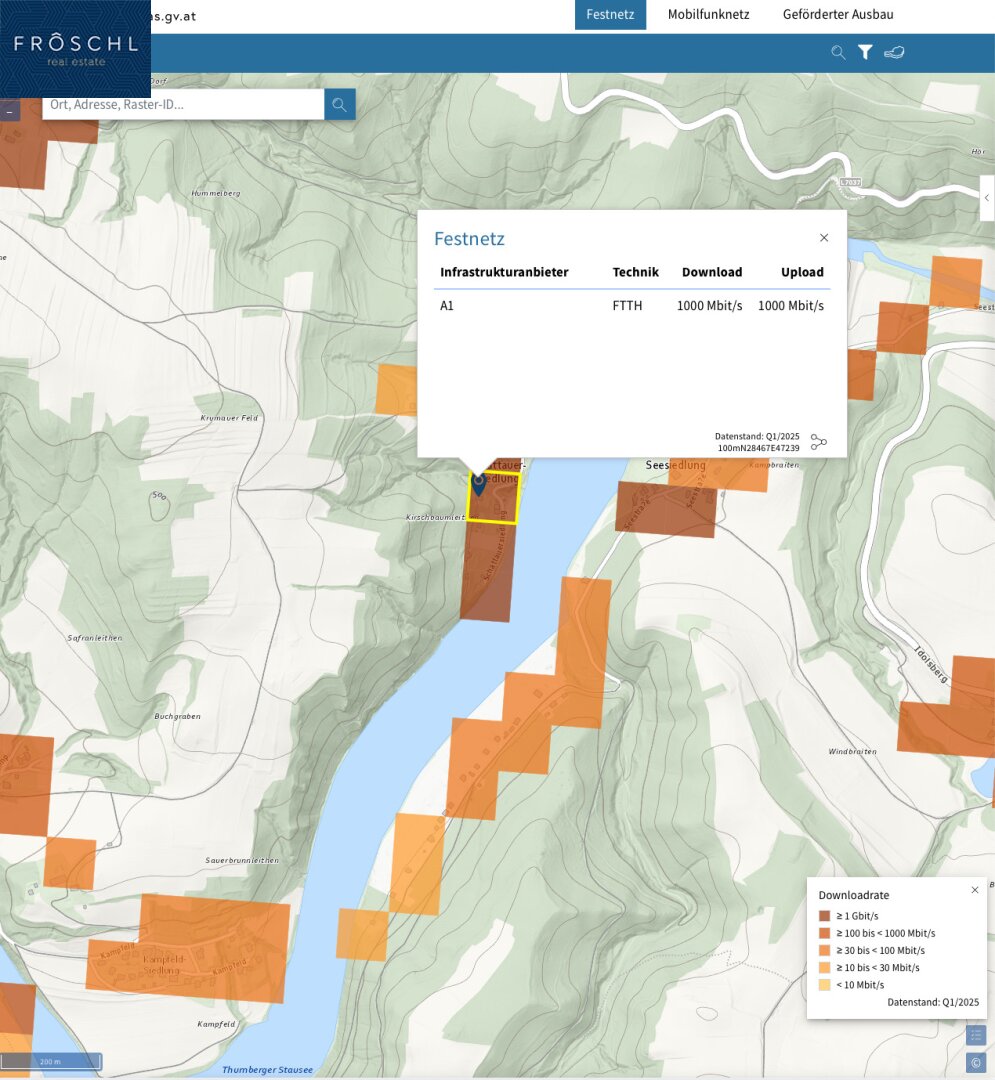The height and width of the screenshot is (1080, 995).
Task: Open the filter funnel tool
Action: 866,53
